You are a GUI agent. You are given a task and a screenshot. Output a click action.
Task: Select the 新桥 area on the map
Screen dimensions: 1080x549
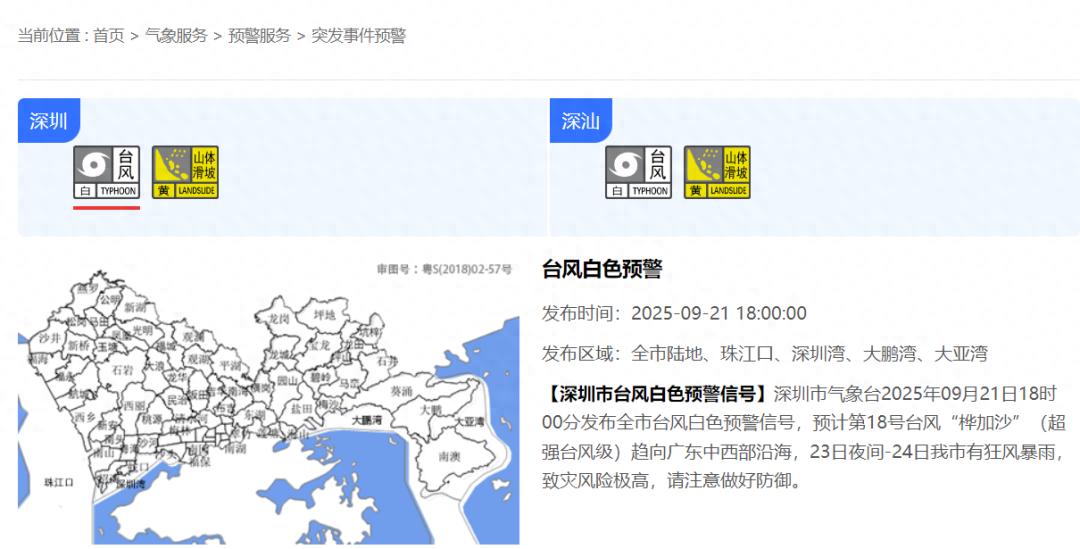79,346
